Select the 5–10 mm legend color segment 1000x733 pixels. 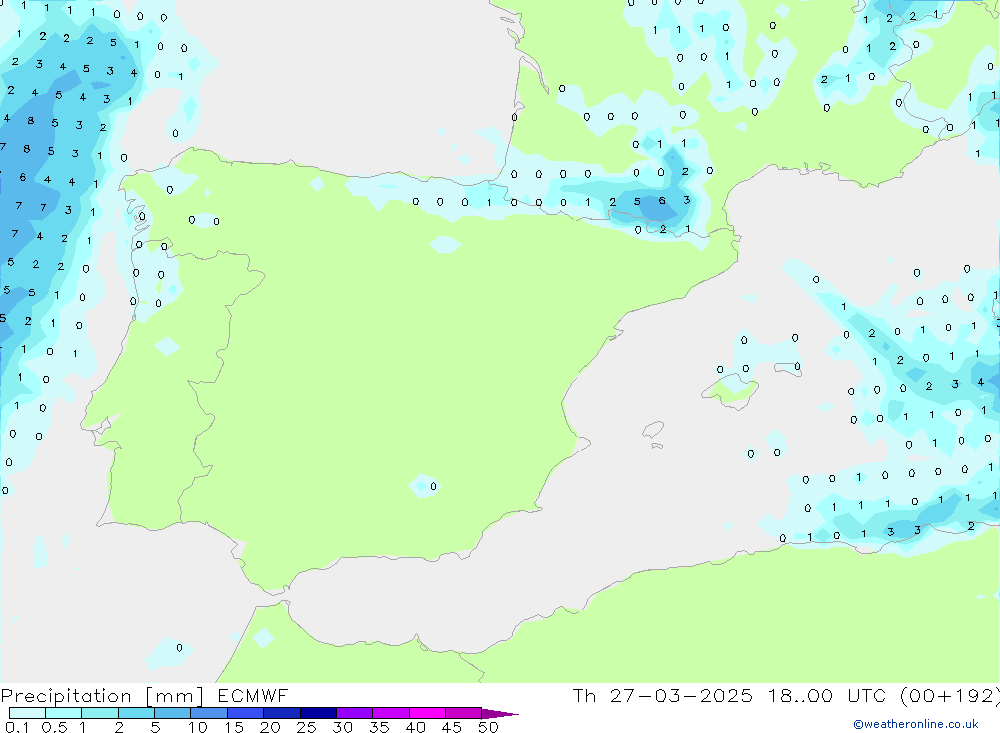[x=172, y=713]
